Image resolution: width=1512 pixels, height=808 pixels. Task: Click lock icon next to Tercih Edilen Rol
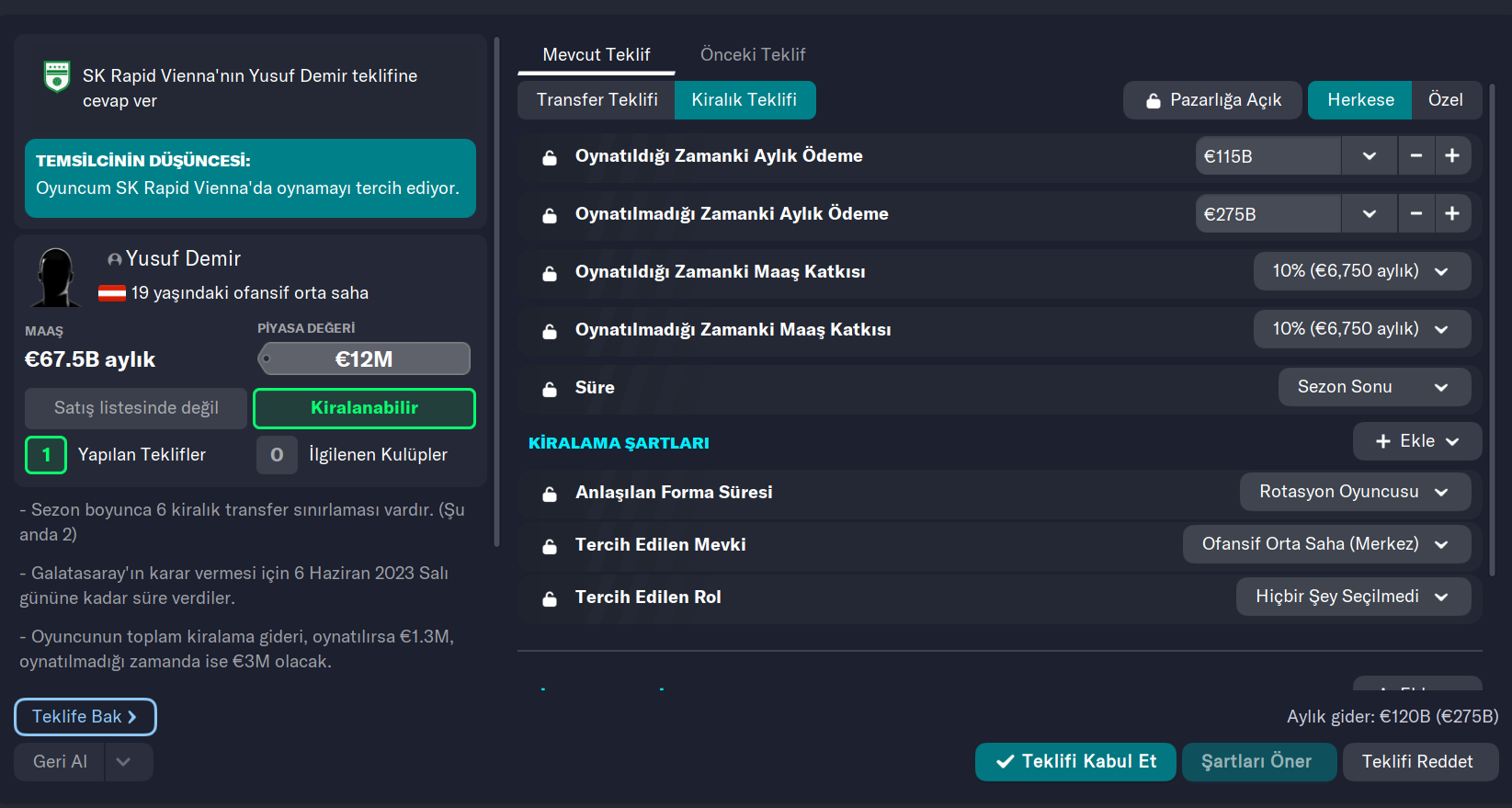(x=550, y=598)
